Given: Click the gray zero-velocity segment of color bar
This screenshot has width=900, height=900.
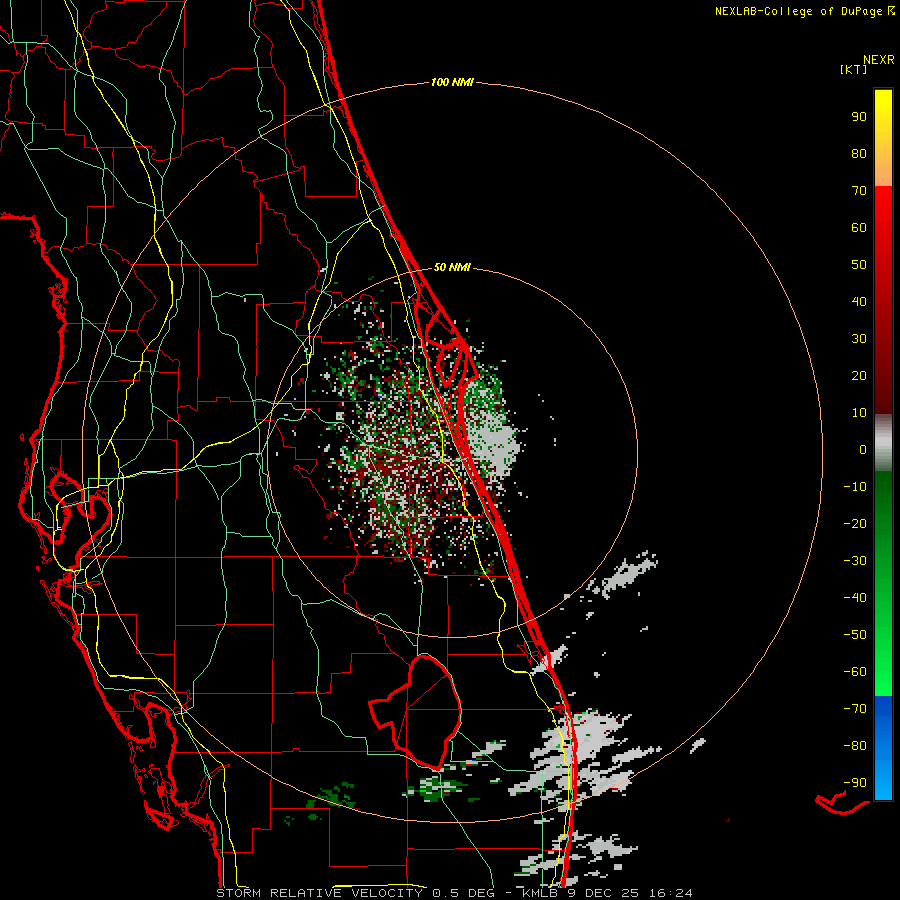Looking at the screenshot, I should (883, 443).
